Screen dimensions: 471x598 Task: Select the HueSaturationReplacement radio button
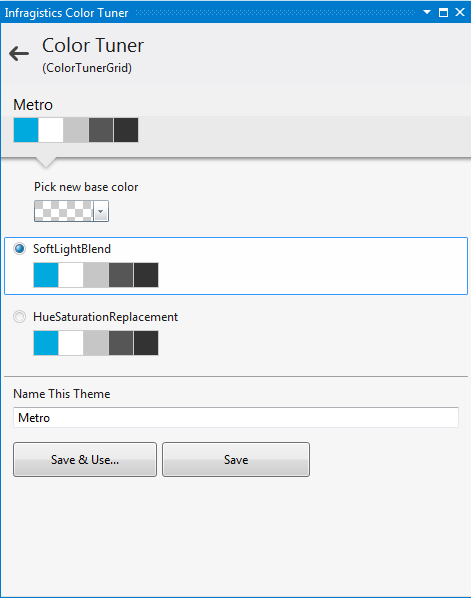tap(19, 317)
